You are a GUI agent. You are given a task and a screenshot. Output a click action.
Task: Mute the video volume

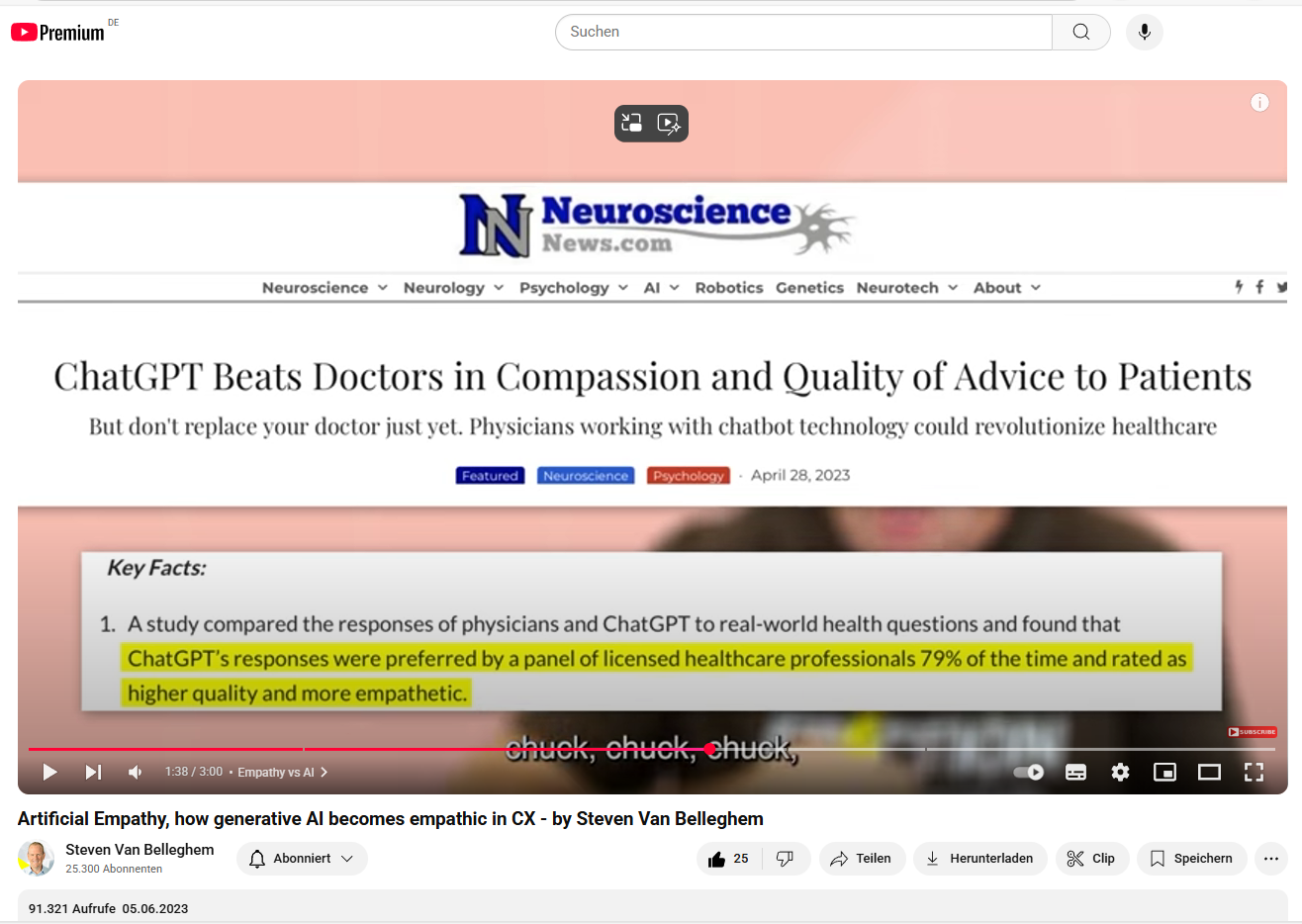(x=136, y=772)
